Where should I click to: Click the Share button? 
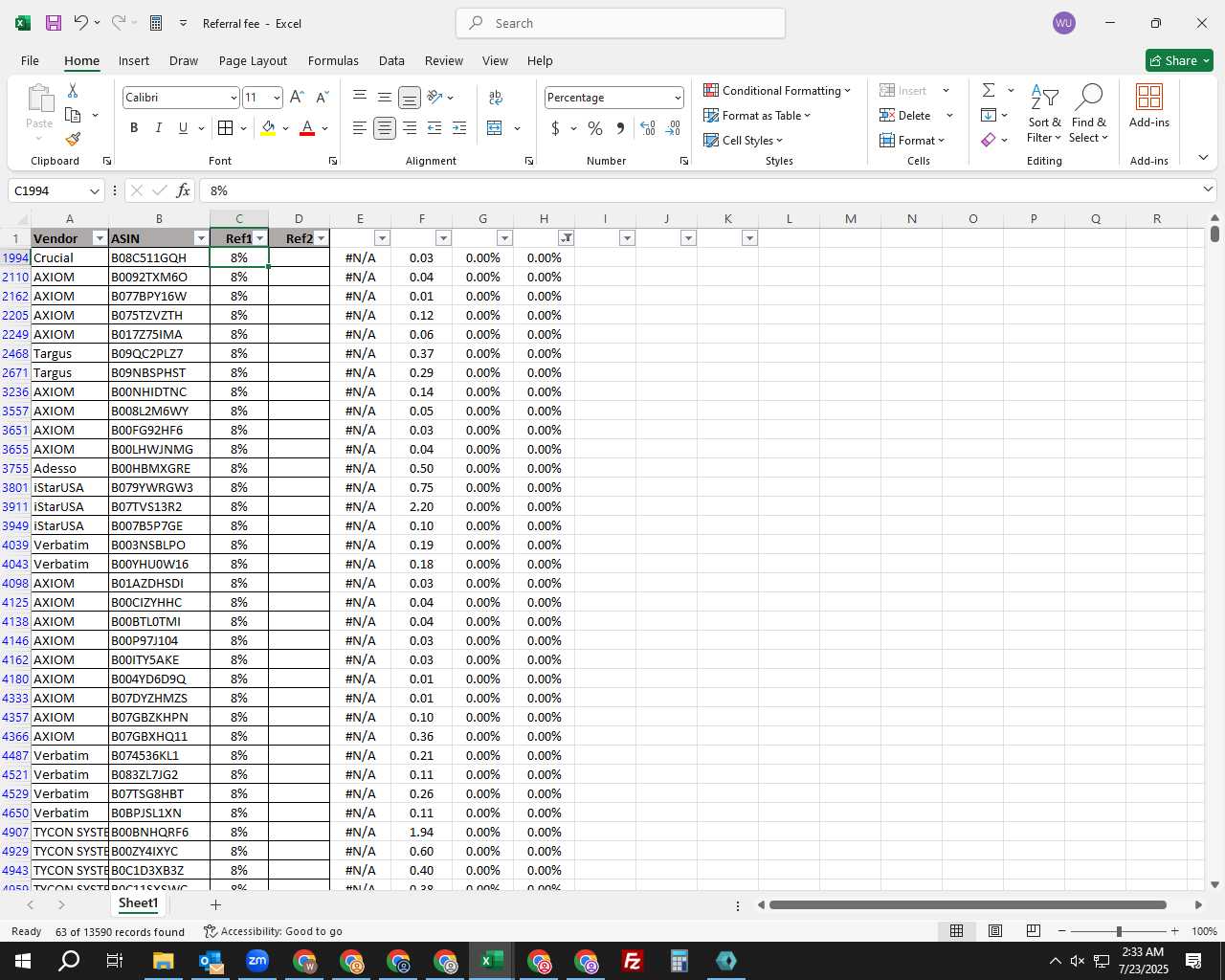click(x=1179, y=60)
